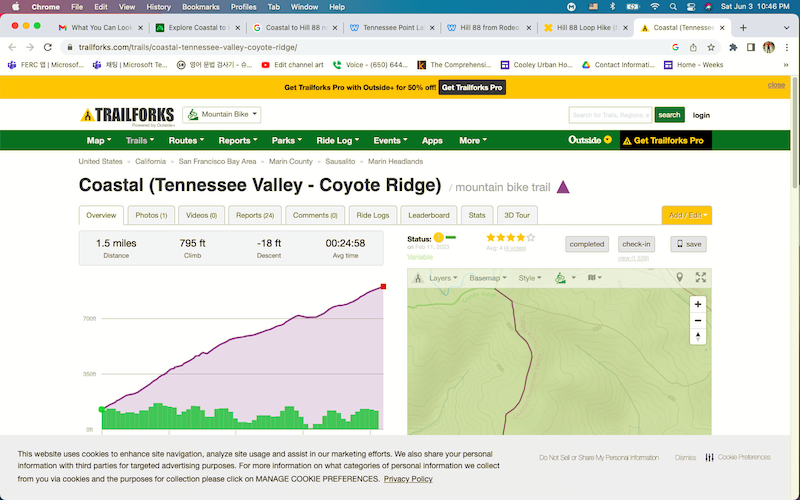
Task: Go to the Apps page
Action: click(432, 140)
